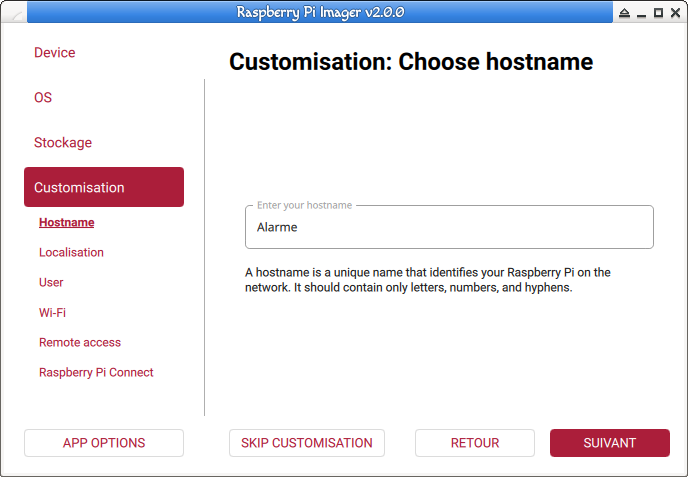Open the Hostname sub-step
Screen dimensions: 688x477
[x=67, y=222]
